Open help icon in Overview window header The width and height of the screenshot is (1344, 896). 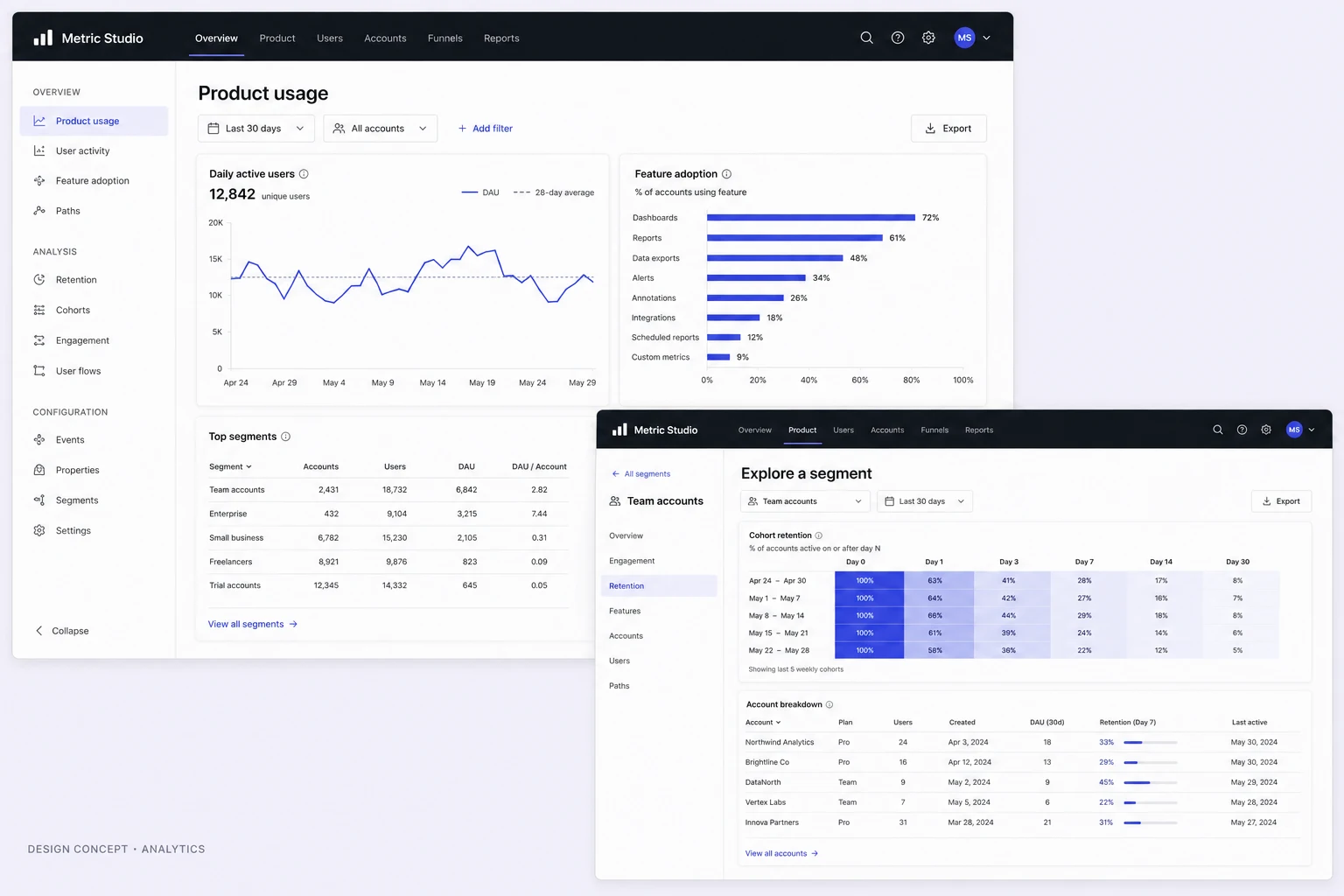[x=898, y=38]
